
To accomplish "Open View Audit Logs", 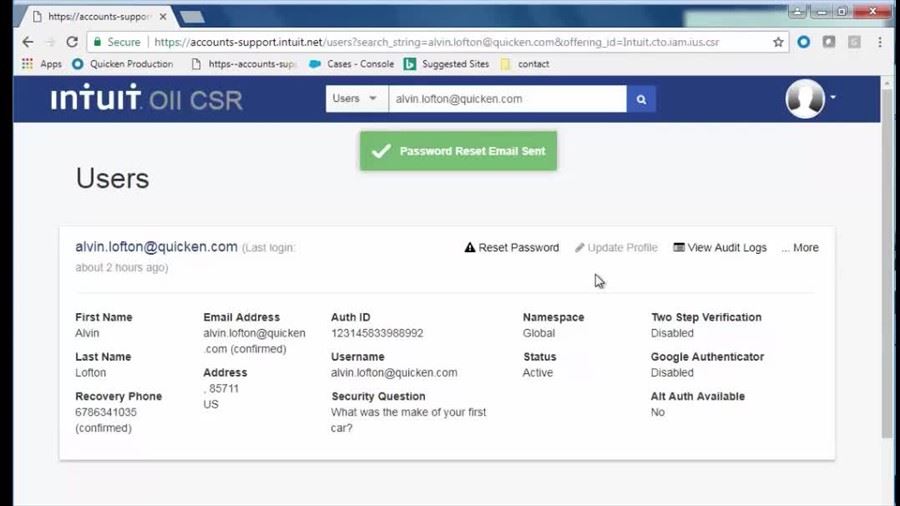I will point(720,247).
